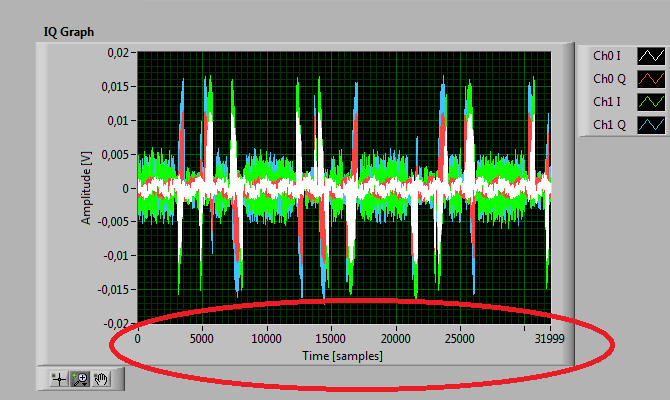Click the Ch0 Q legend label
670x400 pixels.
pos(609,79)
